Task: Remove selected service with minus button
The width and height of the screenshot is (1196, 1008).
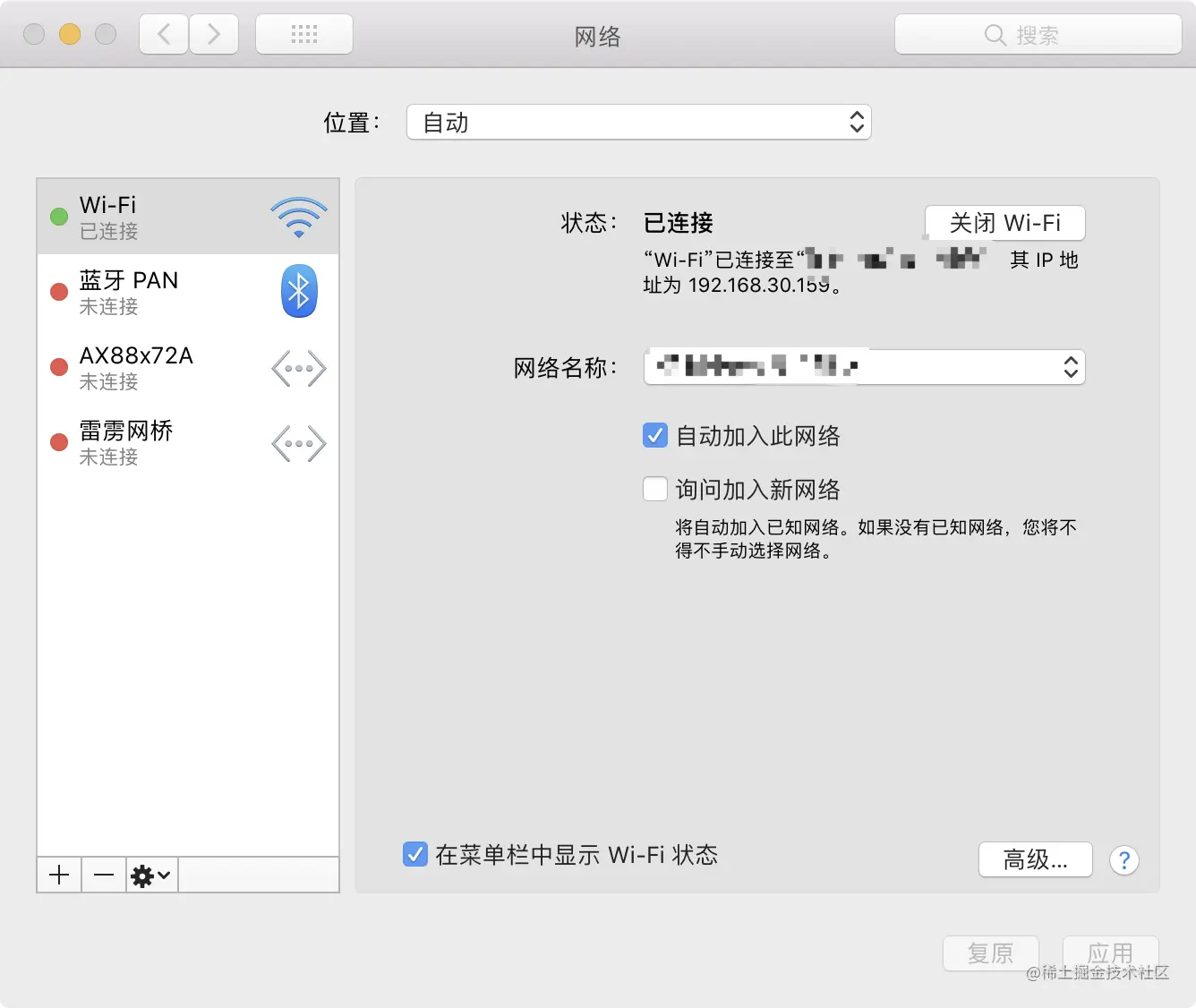Action: pyautogui.click(x=104, y=875)
